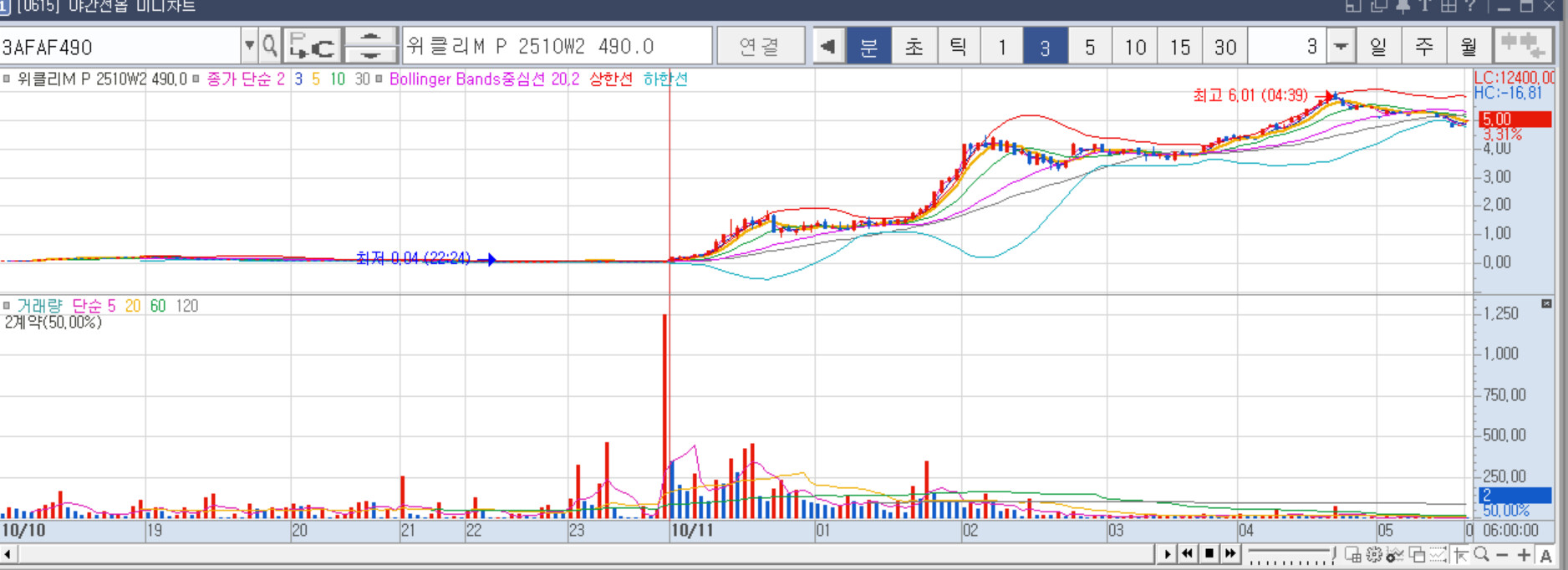
Task: Click the crosshair multi-chart icon at toolbar end
Action: point(1520,45)
